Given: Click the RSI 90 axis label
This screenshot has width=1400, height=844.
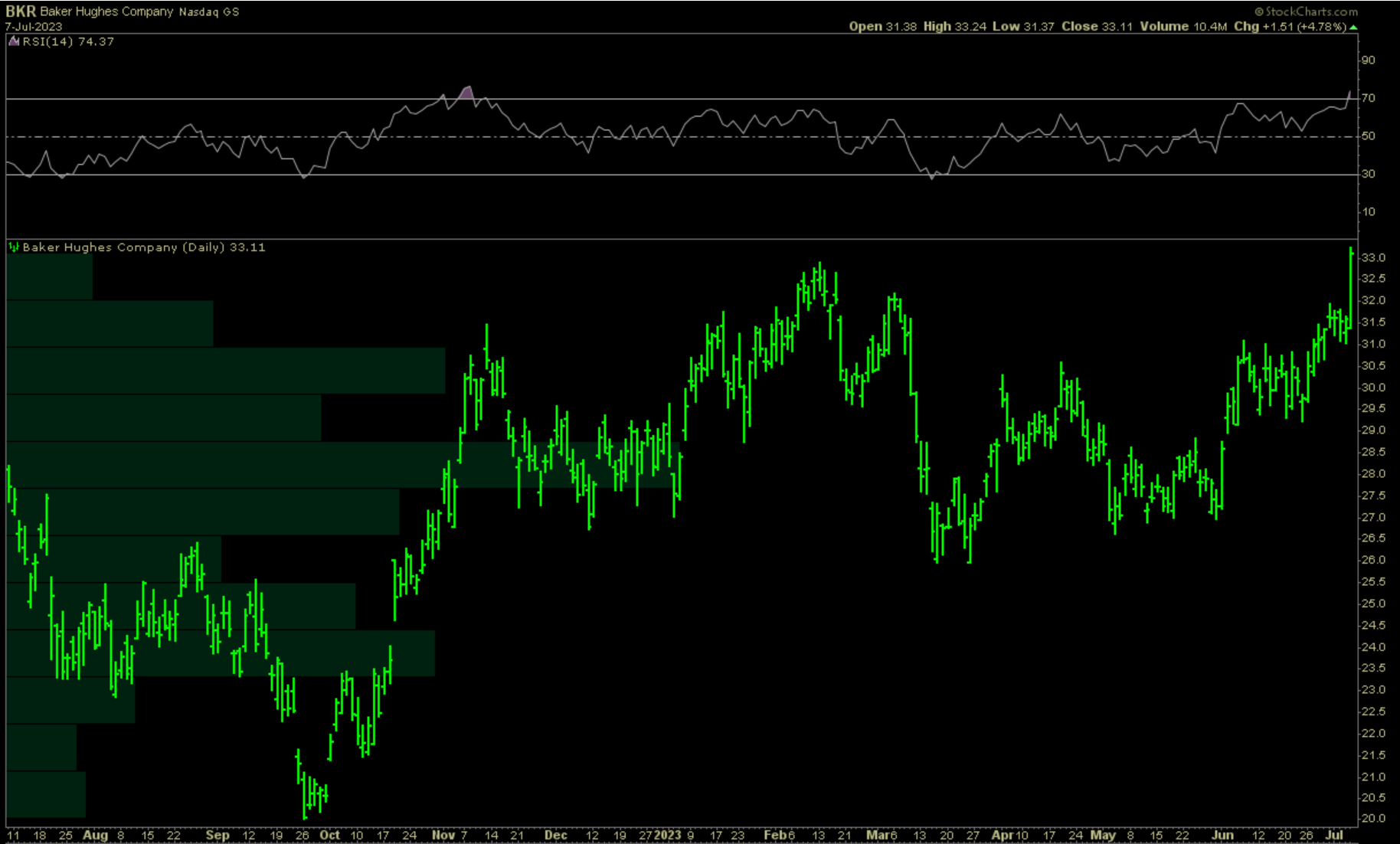Looking at the screenshot, I should (1369, 61).
